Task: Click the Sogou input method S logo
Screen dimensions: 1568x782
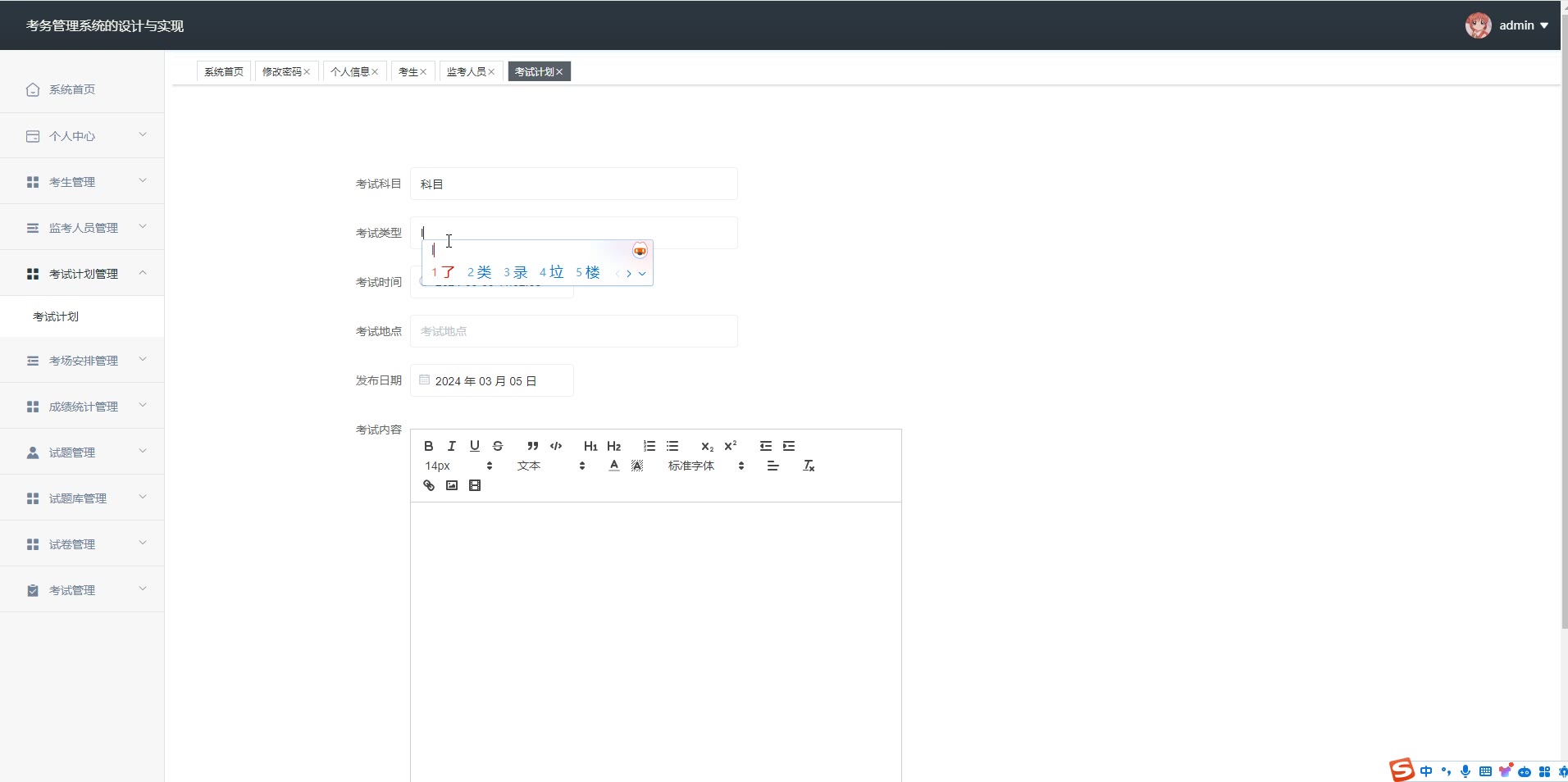Action: pyautogui.click(x=1402, y=770)
